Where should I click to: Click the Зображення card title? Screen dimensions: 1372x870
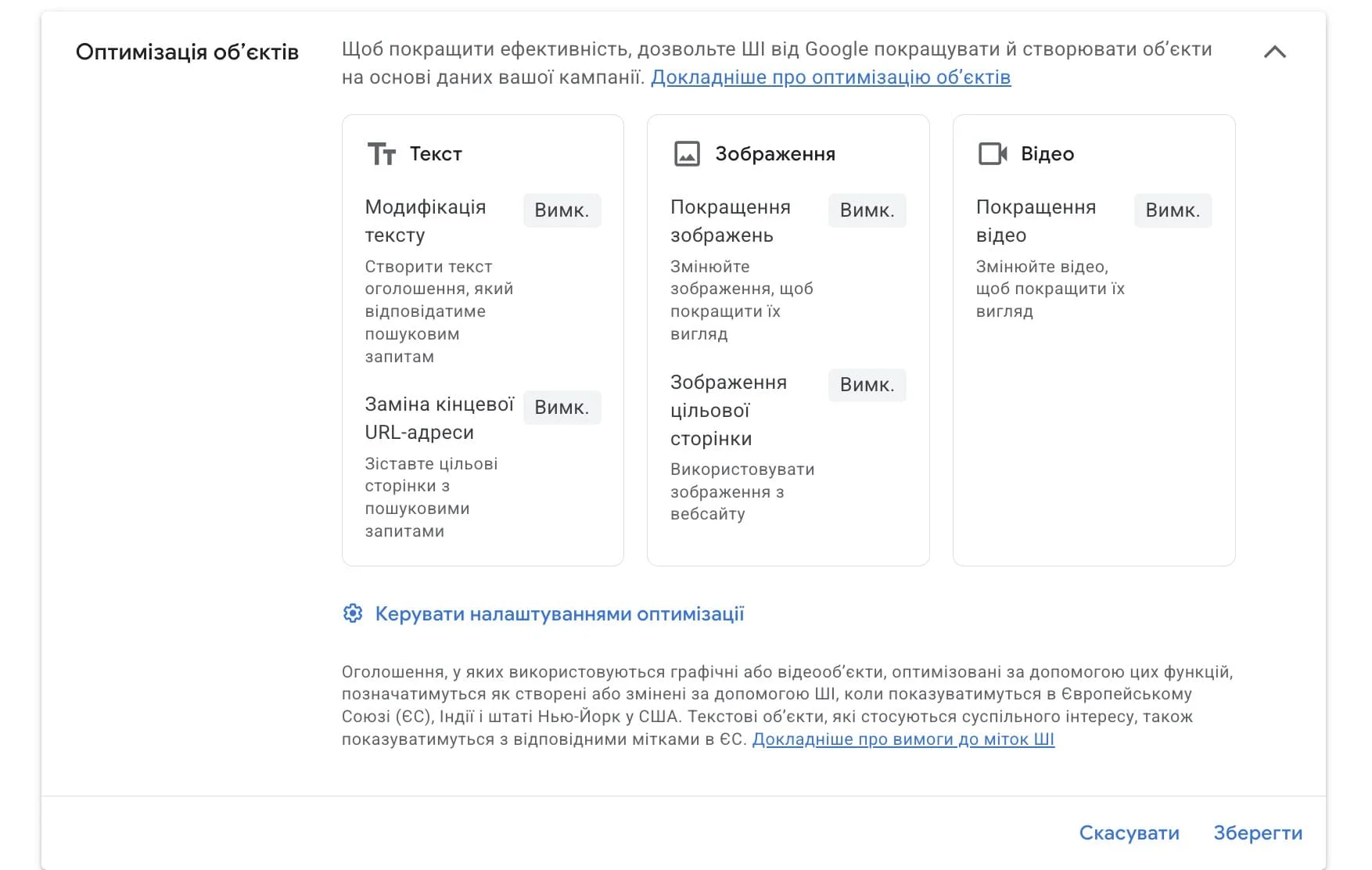pos(775,154)
